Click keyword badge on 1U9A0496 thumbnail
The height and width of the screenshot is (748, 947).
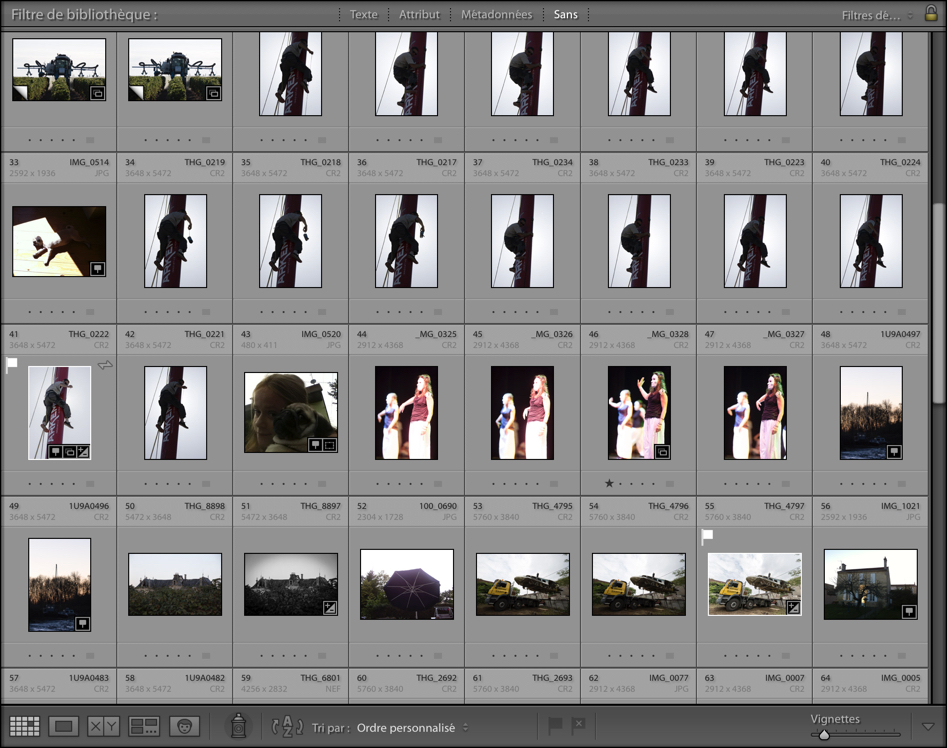pos(83,624)
